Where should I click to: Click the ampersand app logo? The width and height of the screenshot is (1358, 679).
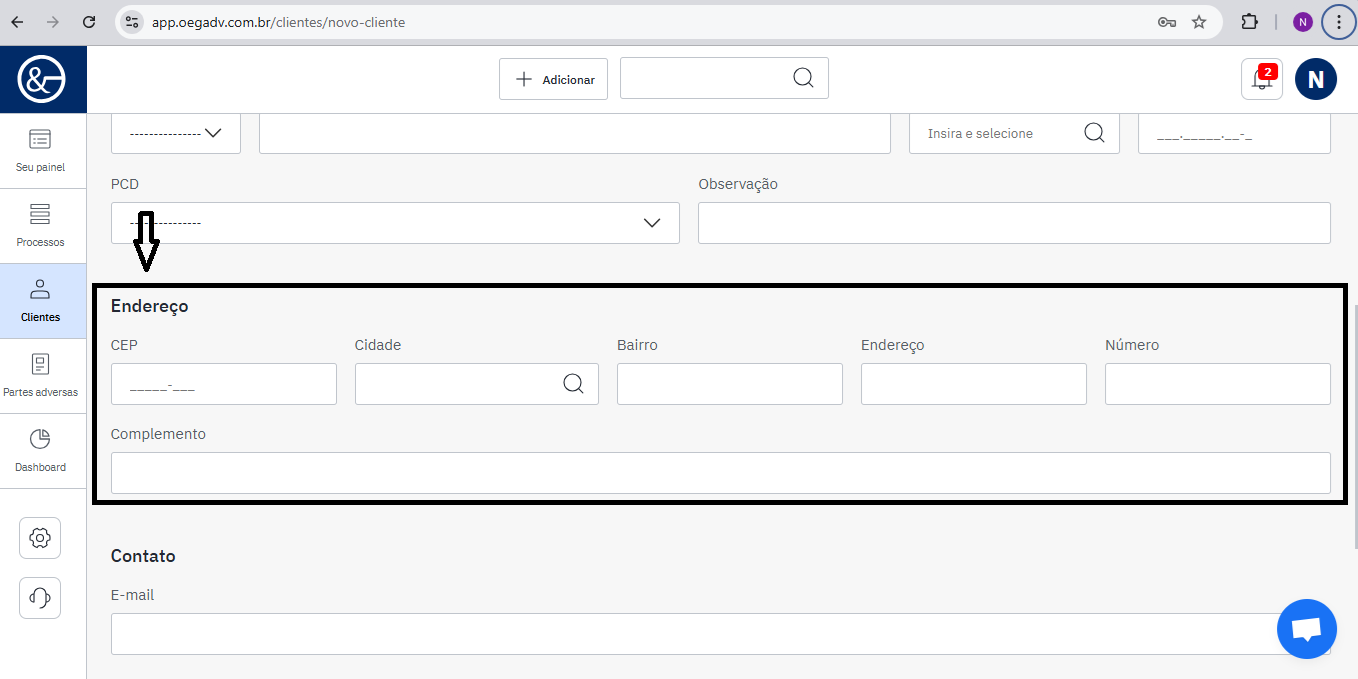pyautogui.click(x=43, y=79)
